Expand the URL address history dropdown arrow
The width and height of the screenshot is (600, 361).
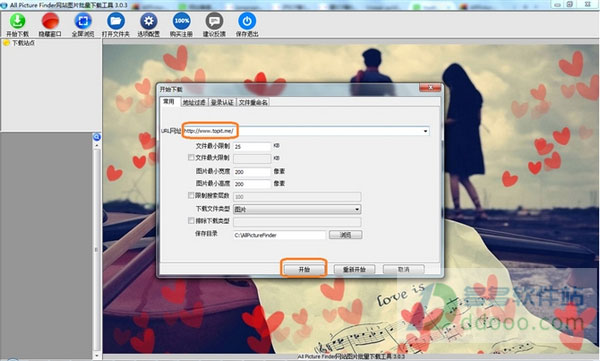(x=426, y=131)
